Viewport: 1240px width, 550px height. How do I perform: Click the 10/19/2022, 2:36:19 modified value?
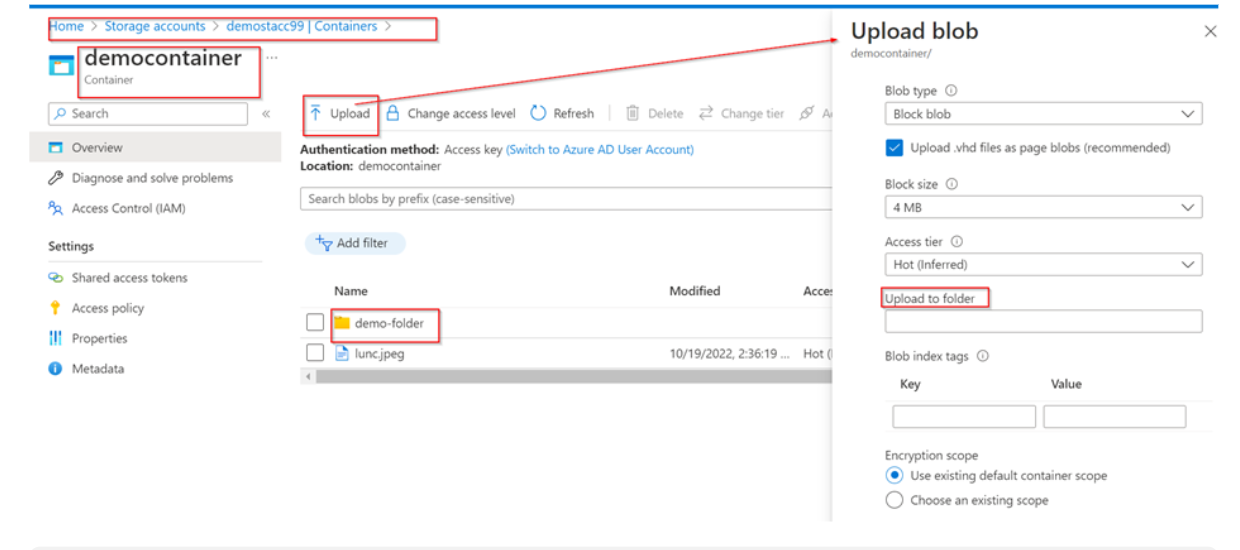click(x=730, y=354)
